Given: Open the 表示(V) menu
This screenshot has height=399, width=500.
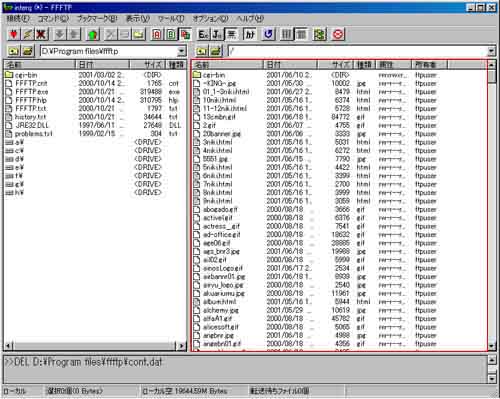Looking at the screenshot, I should [x=138, y=19].
